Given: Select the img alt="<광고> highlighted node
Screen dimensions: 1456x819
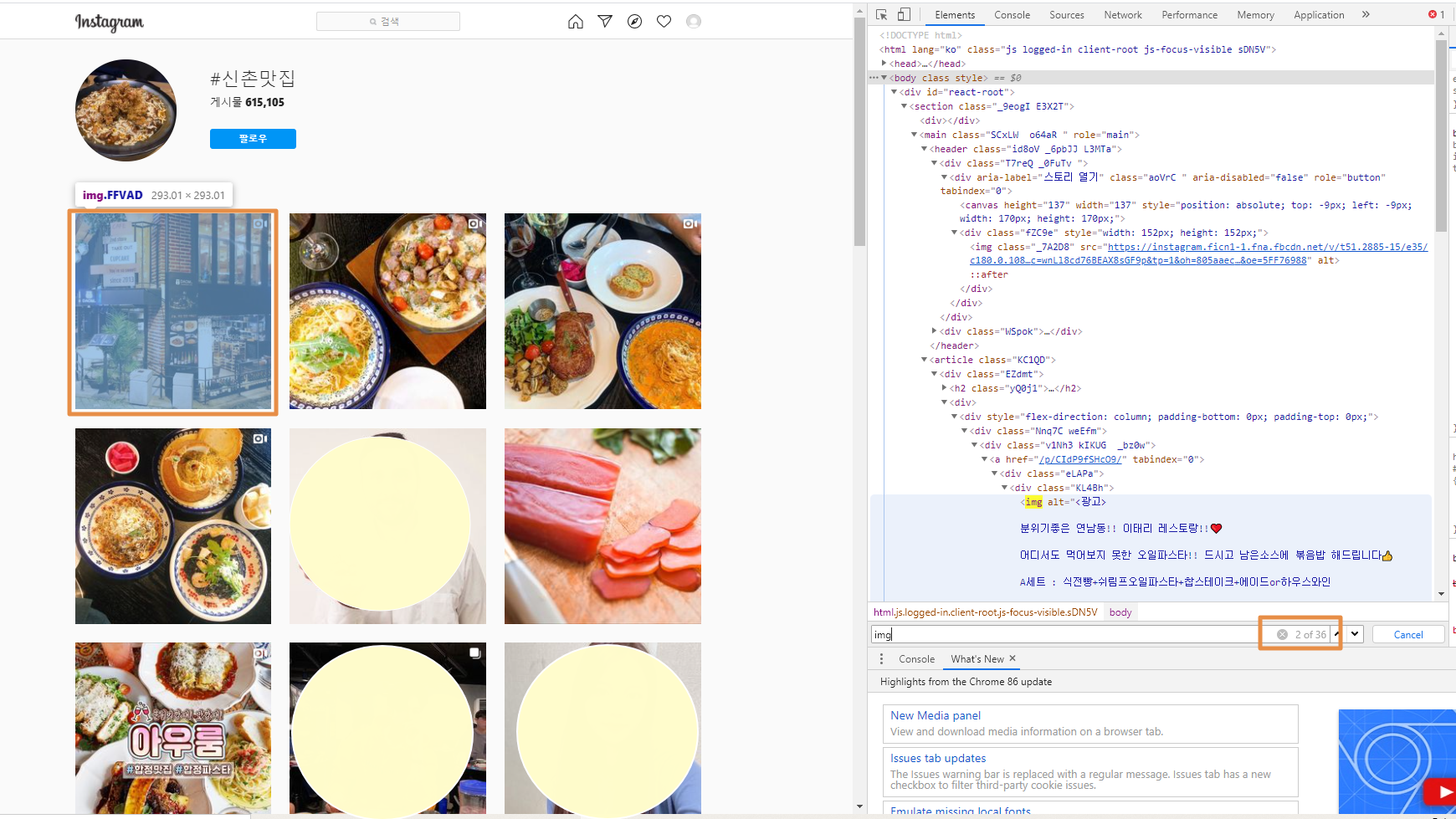Looking at the screenshot, I should (1064, 502).
